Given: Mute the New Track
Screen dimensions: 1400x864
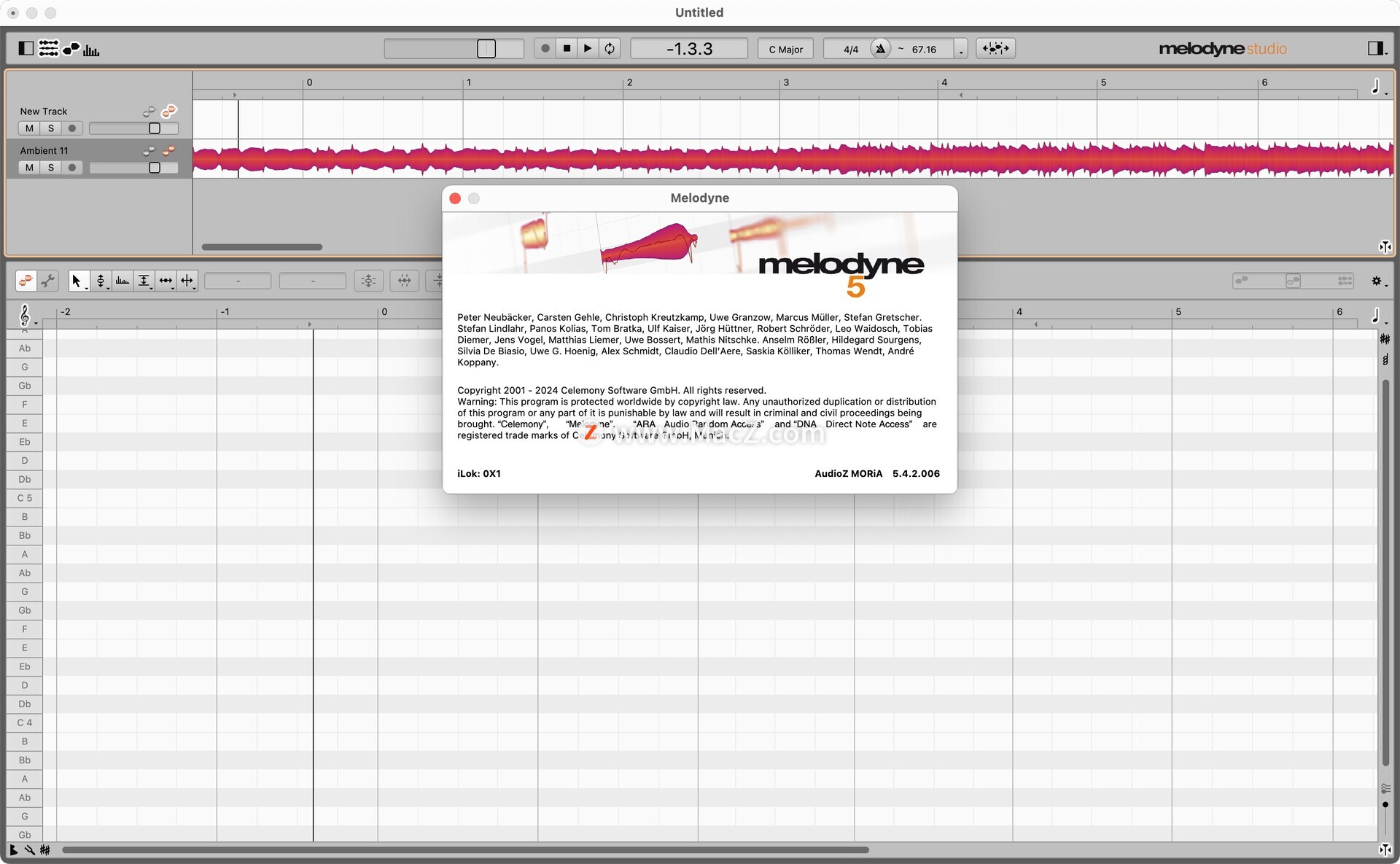Looking at the screenshot, I should tap(29, 128).
